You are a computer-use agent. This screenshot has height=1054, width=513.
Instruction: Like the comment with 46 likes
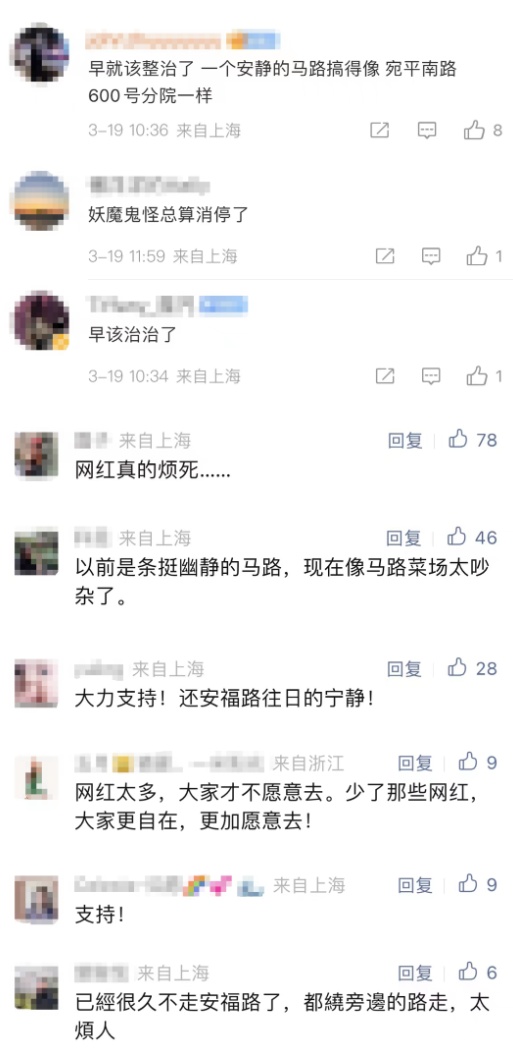[x=457, y=536]
